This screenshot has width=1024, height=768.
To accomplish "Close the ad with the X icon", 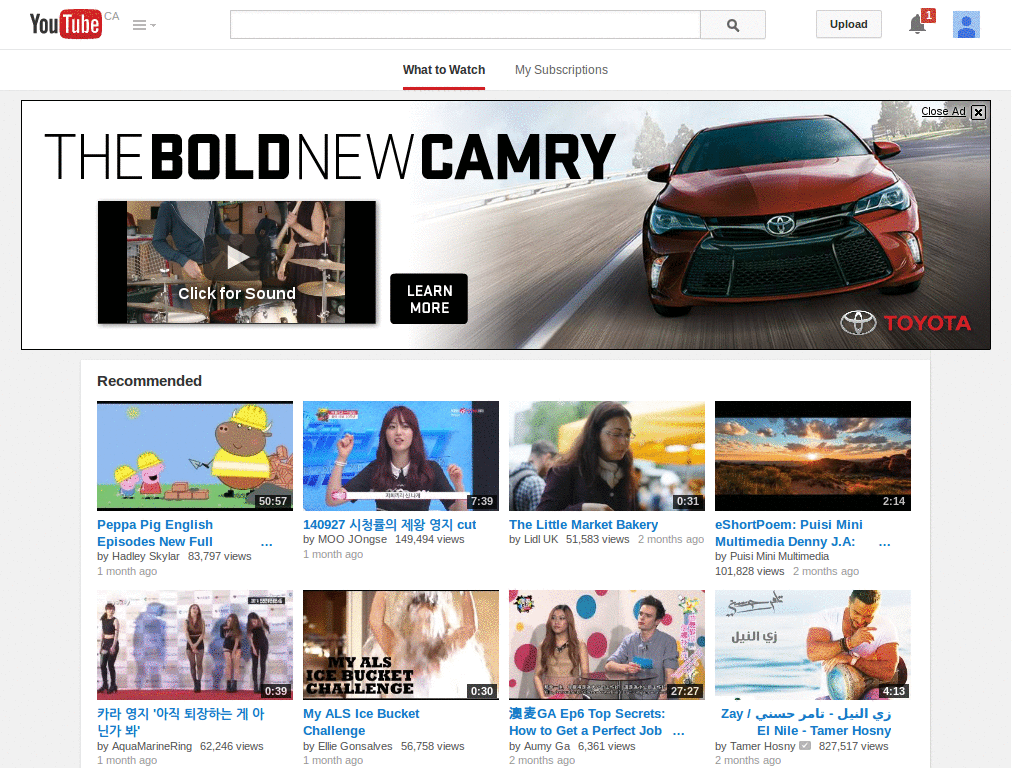I will [x=978, y=112].
